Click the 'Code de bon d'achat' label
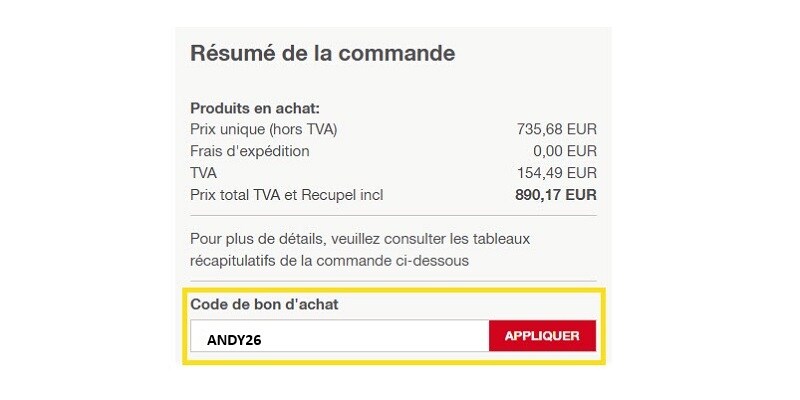Viewport: 800px width, 400px height. 264,304
